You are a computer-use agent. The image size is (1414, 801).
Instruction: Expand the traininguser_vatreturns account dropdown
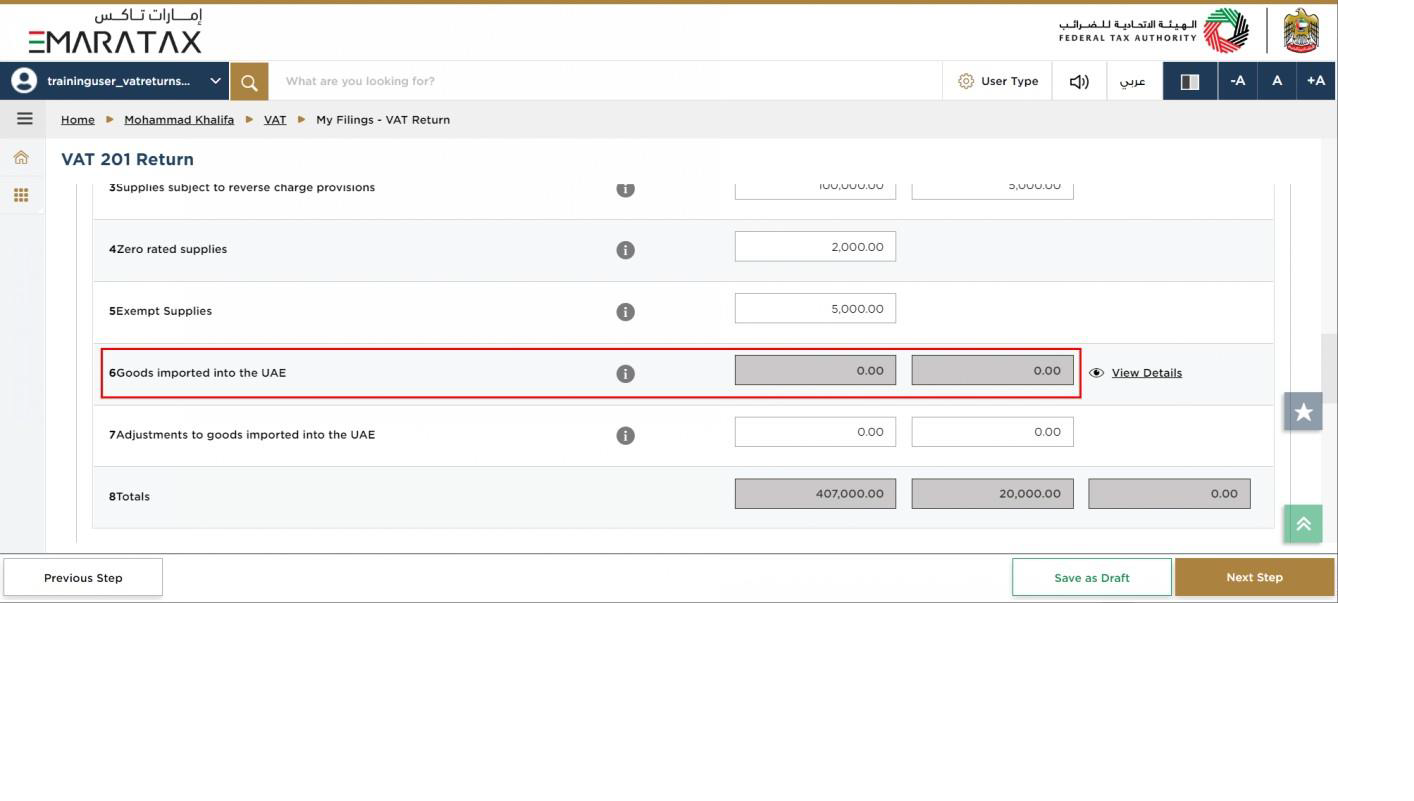[x=215, y=81]
